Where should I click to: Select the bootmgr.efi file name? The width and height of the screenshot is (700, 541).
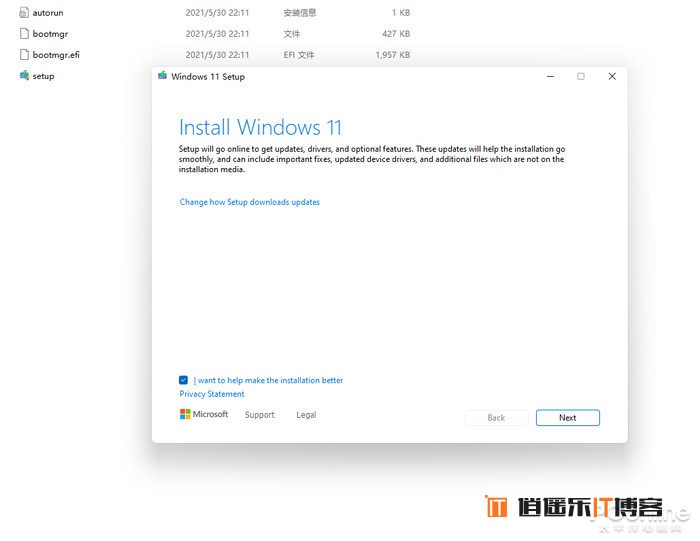click(x=56, y=55)
